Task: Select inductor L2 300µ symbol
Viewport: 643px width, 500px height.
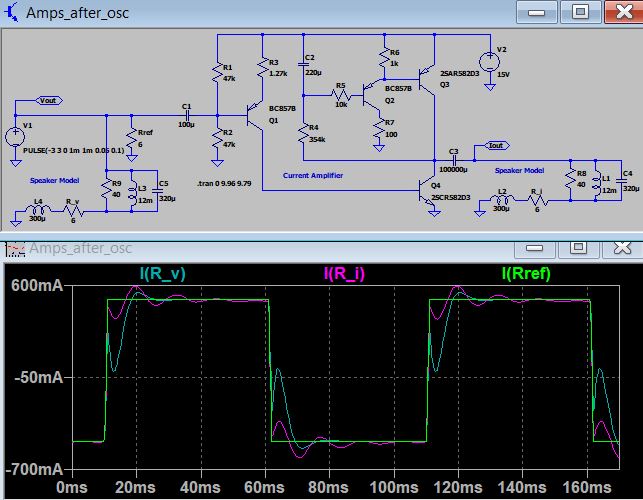Action: coord(502,200)
